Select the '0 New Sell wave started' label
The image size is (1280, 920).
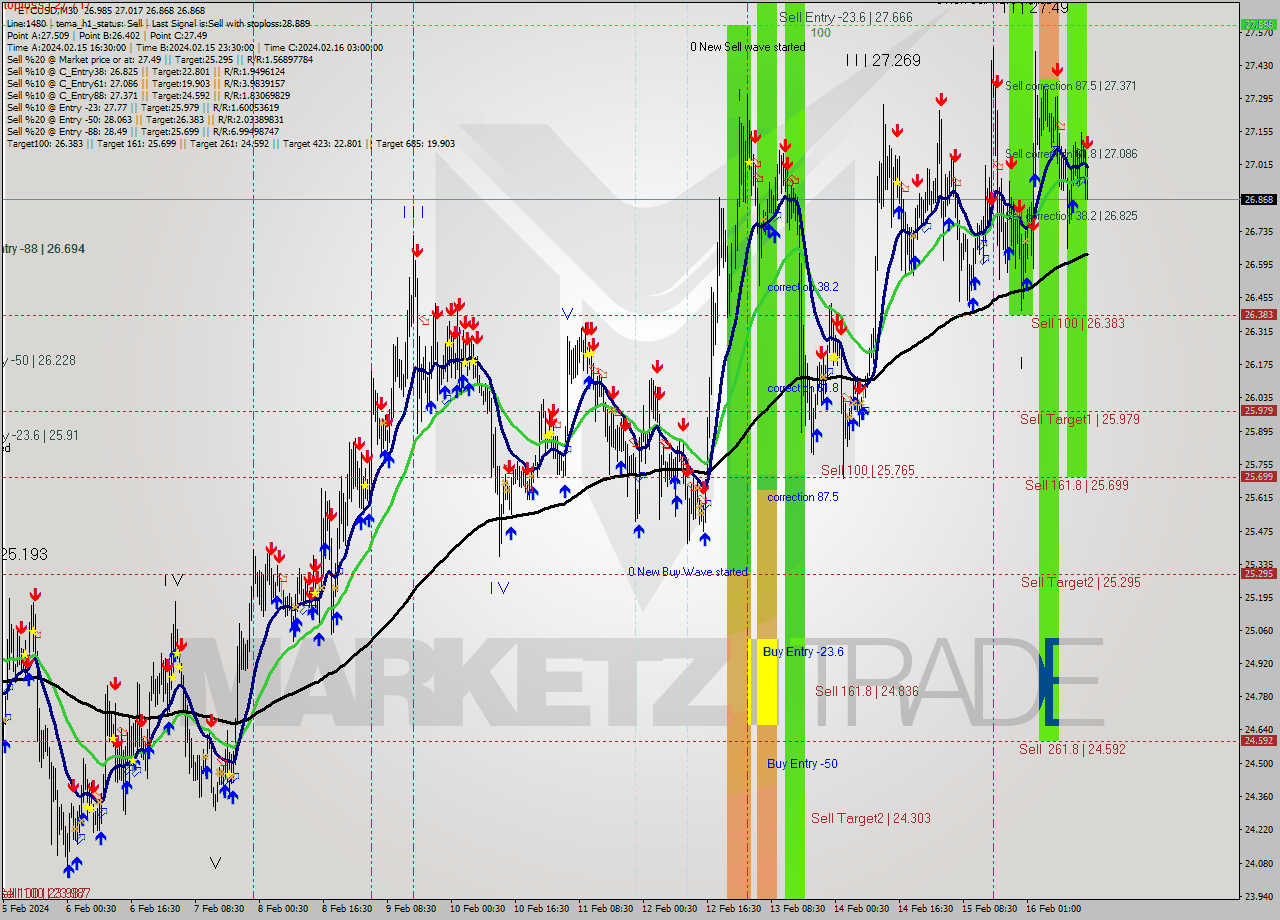[747, 47]
